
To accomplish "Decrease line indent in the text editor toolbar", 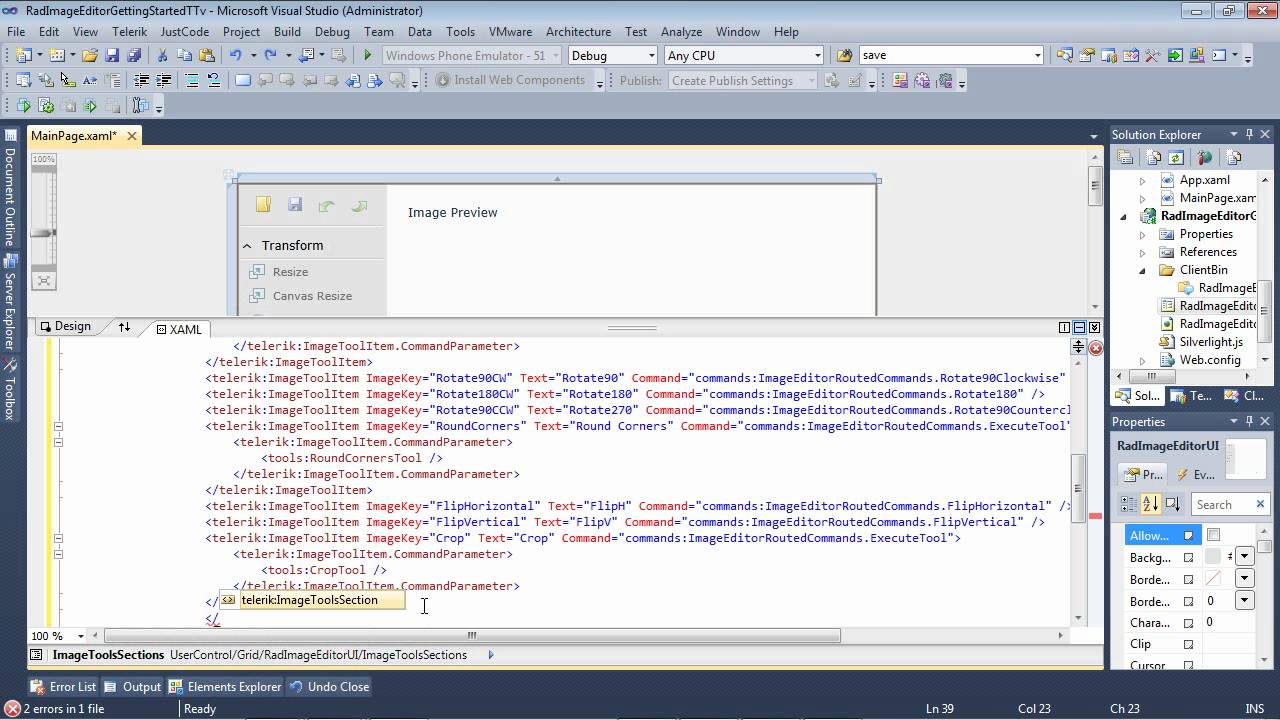I will [x=141, y=80].
